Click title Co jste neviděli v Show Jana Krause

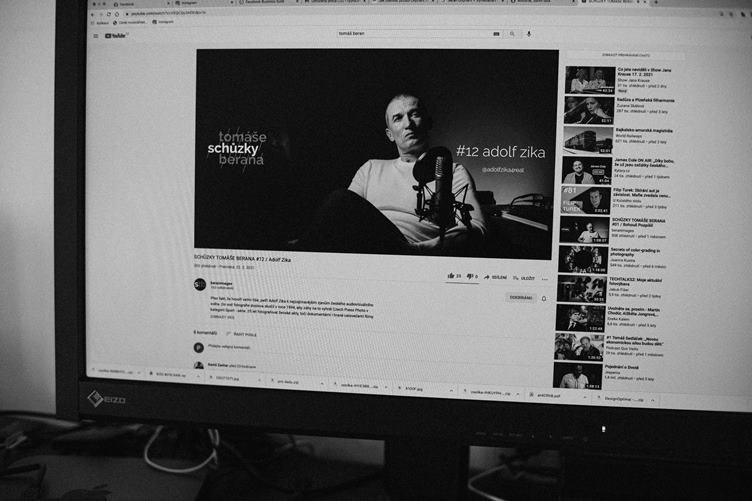click(644, 72)
